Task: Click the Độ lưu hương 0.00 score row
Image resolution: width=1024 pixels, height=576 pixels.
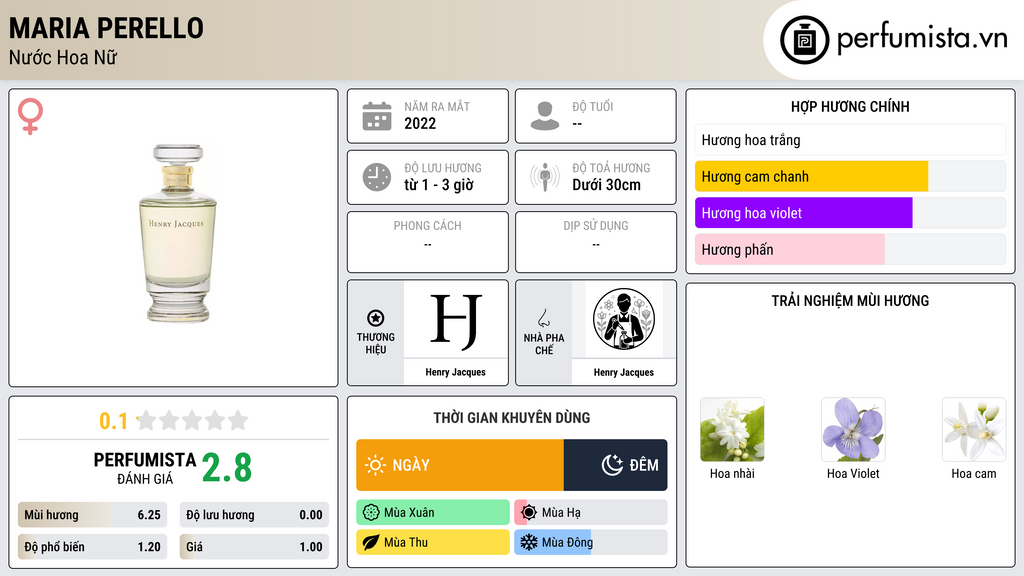Action: pos(254,515)
